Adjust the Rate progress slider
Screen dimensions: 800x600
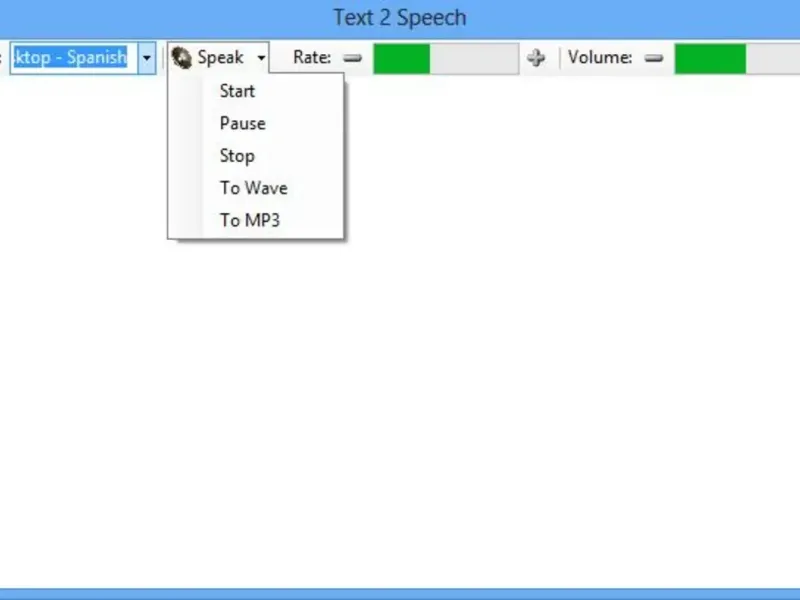[446, 59]
